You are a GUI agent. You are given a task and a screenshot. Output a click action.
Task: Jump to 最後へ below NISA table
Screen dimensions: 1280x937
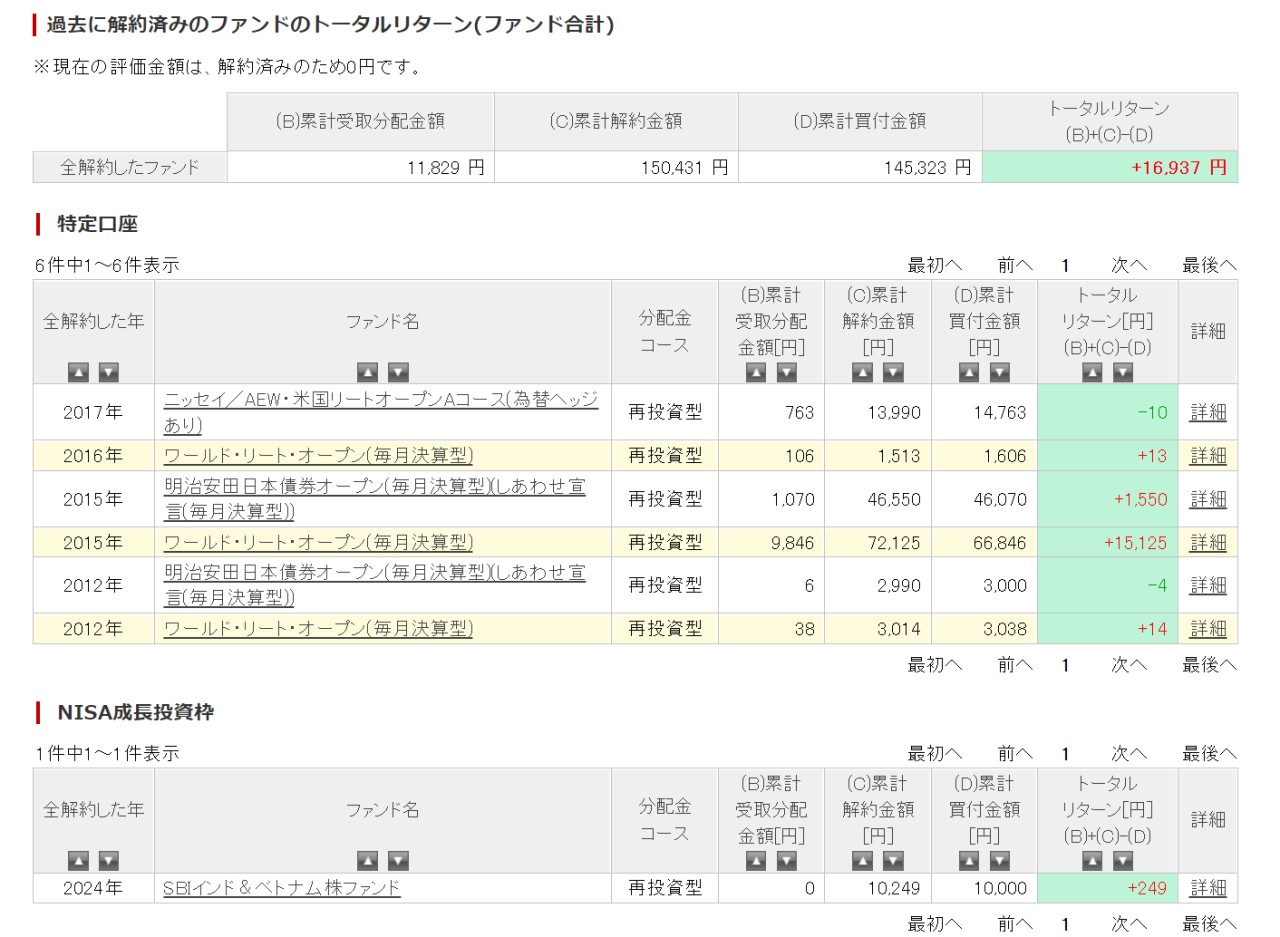click(x=1209, y=923)
